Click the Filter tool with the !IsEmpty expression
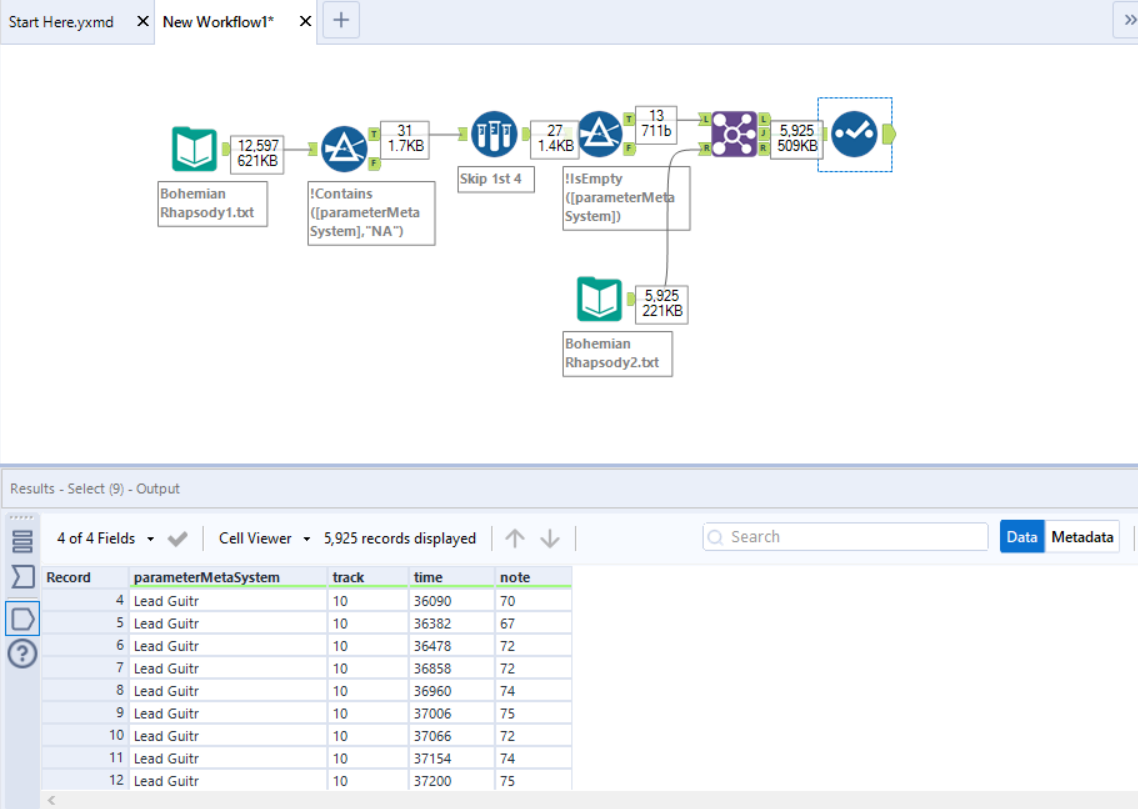 (600, 134)
